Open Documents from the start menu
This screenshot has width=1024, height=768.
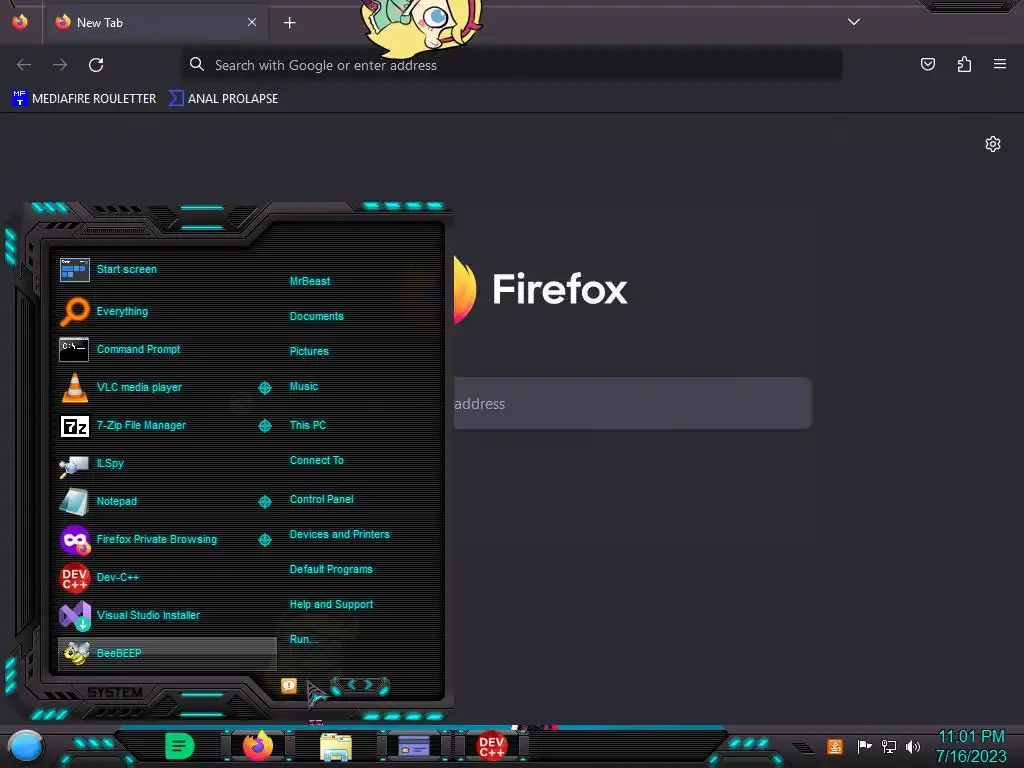click(x=317, y=316)
